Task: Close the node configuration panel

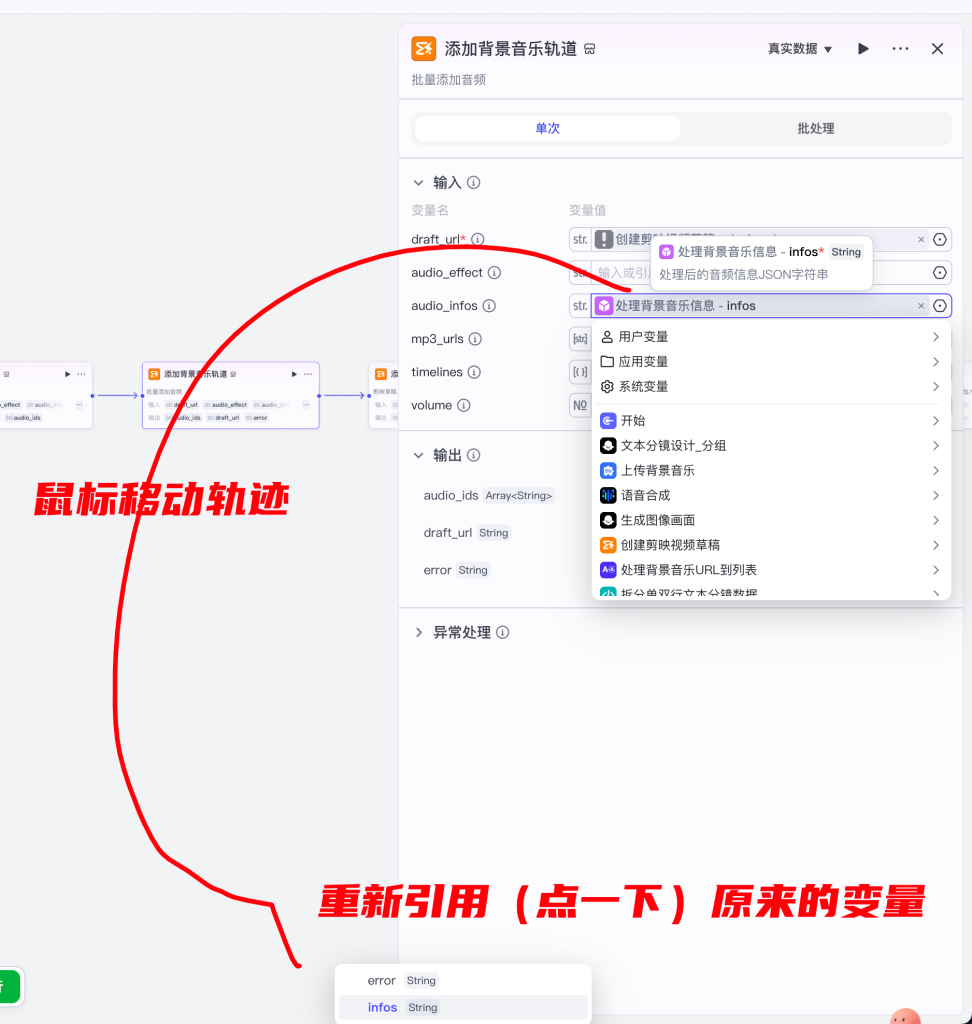Action: click(x=937, y=49)
